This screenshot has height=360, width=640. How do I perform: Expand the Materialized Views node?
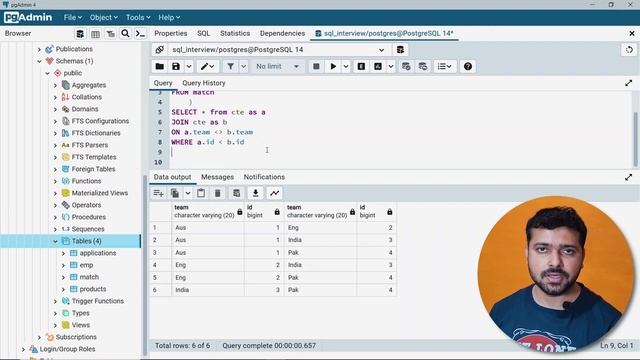55,193
